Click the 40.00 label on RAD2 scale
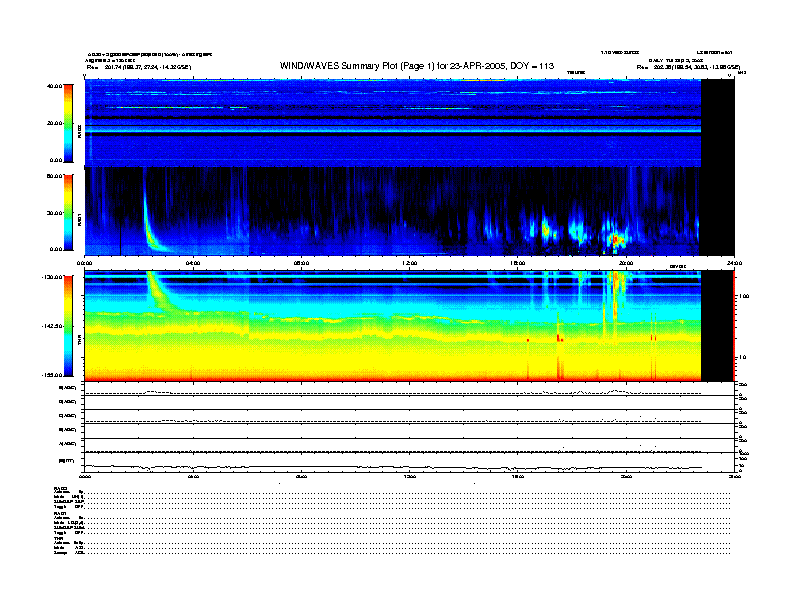Screen dimensions: 792x612 click(x=54, y=86)
